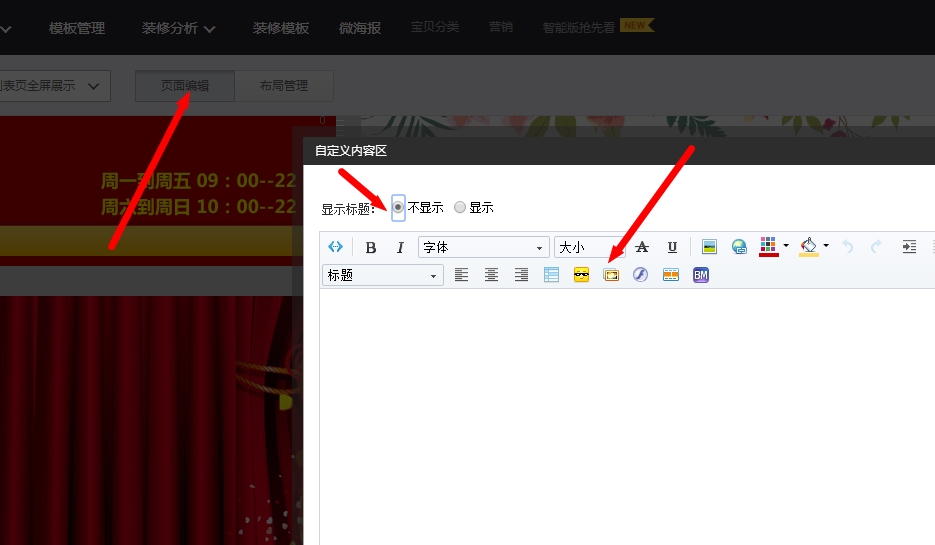Viewport: 935px width, 545px height.
Task: Align text to the right
Action: [521, 275]
